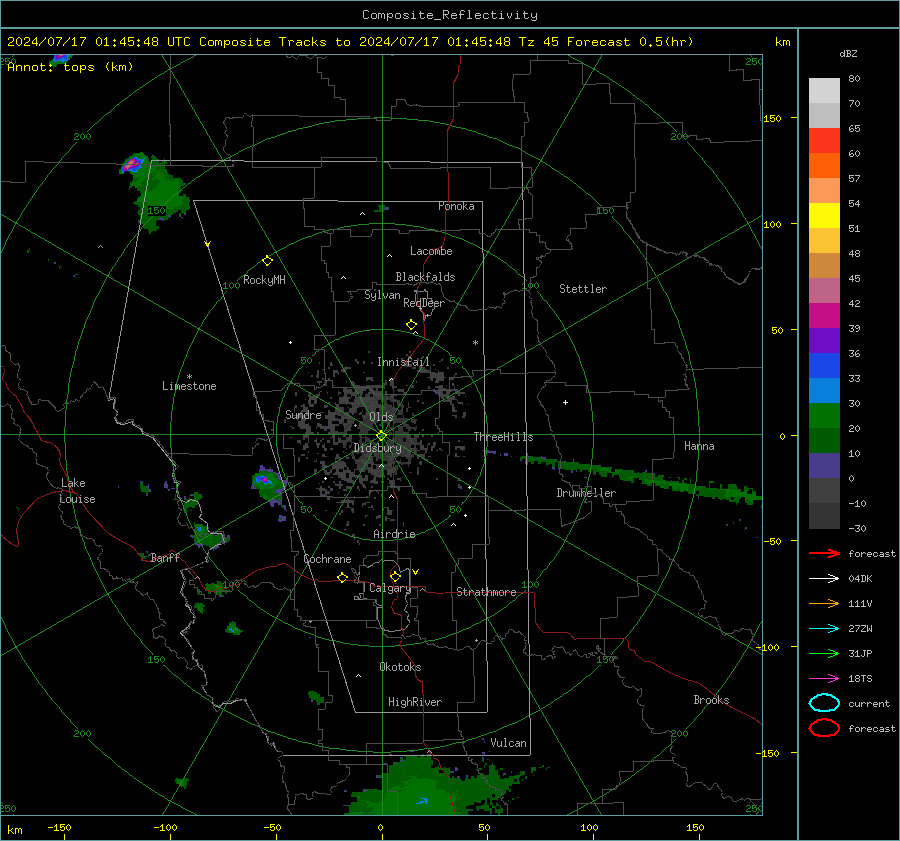Click the asterisk marker above Limestone

point(189,377)
